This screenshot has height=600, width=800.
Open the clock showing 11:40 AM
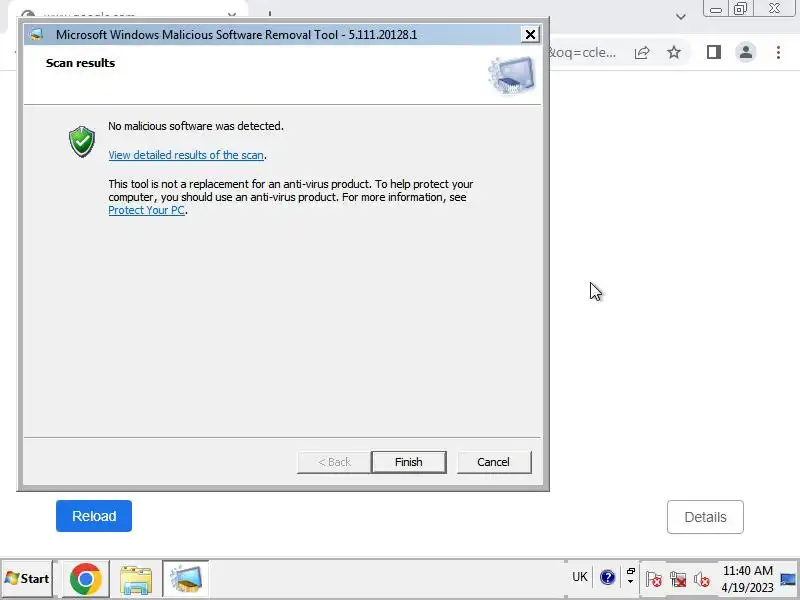pyautogui.click(x=747, y=579)
